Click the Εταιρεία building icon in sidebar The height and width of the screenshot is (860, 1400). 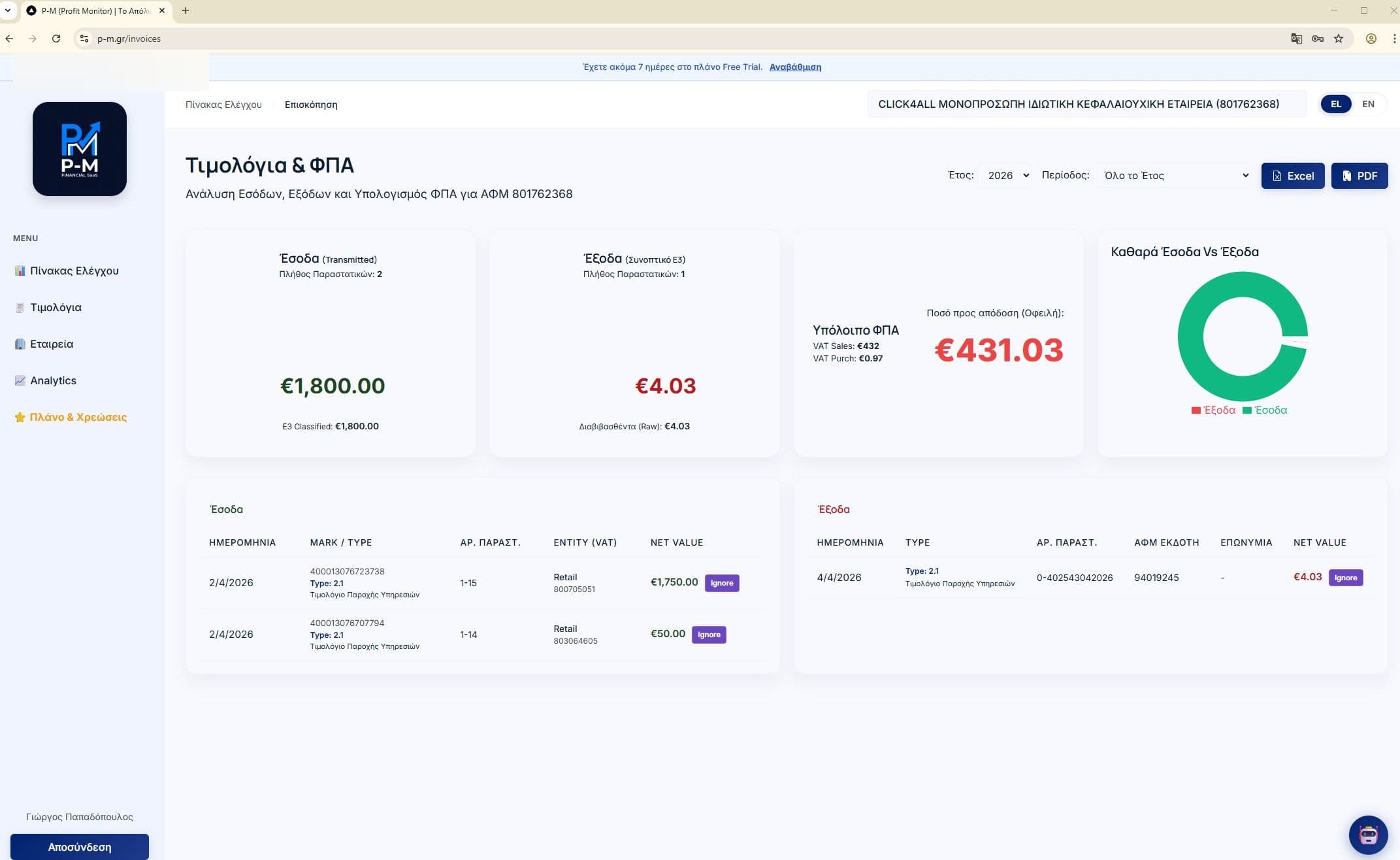click(x=20, y=344)
